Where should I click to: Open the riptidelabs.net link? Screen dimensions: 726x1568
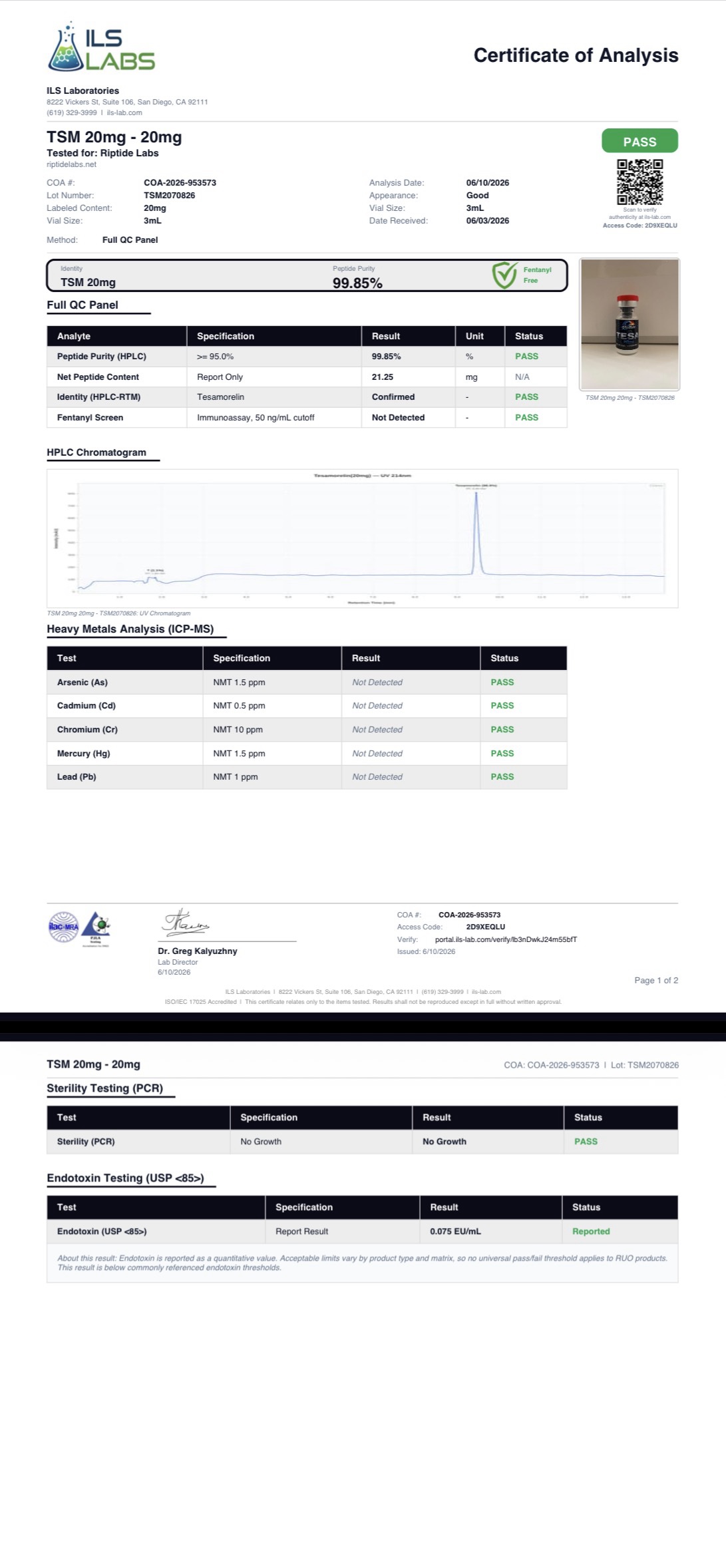71,164
